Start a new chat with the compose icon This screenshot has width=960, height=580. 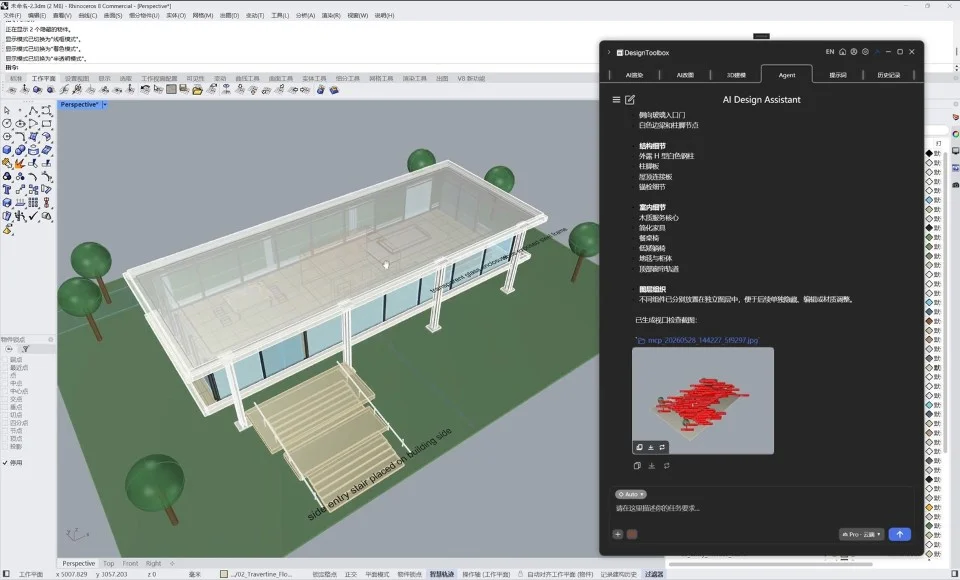(629, 99)
